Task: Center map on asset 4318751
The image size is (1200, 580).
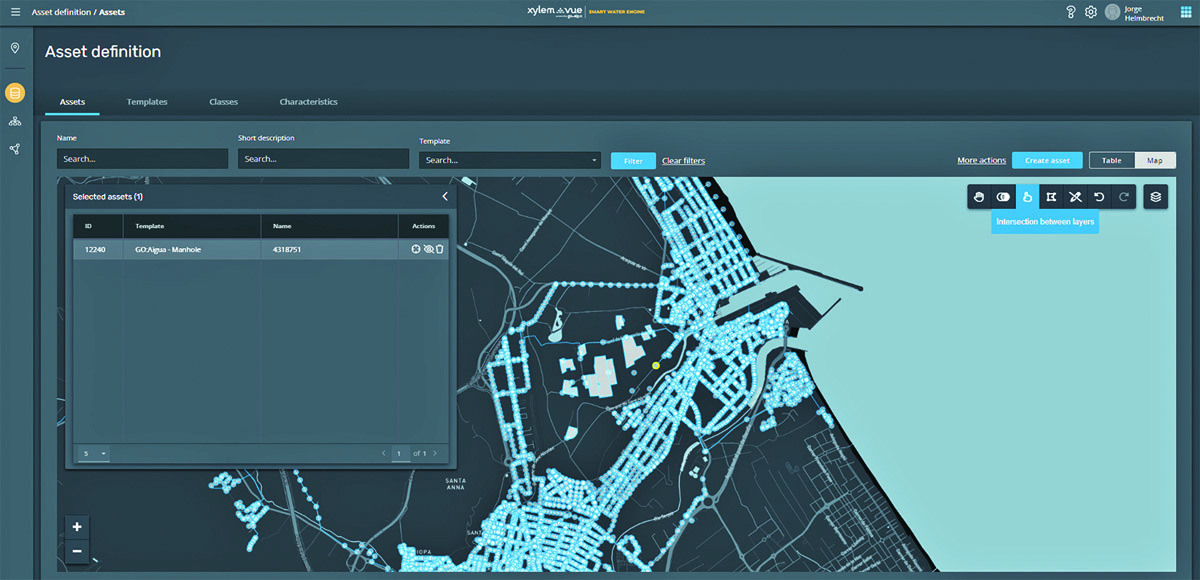Action: coord(416,249)
